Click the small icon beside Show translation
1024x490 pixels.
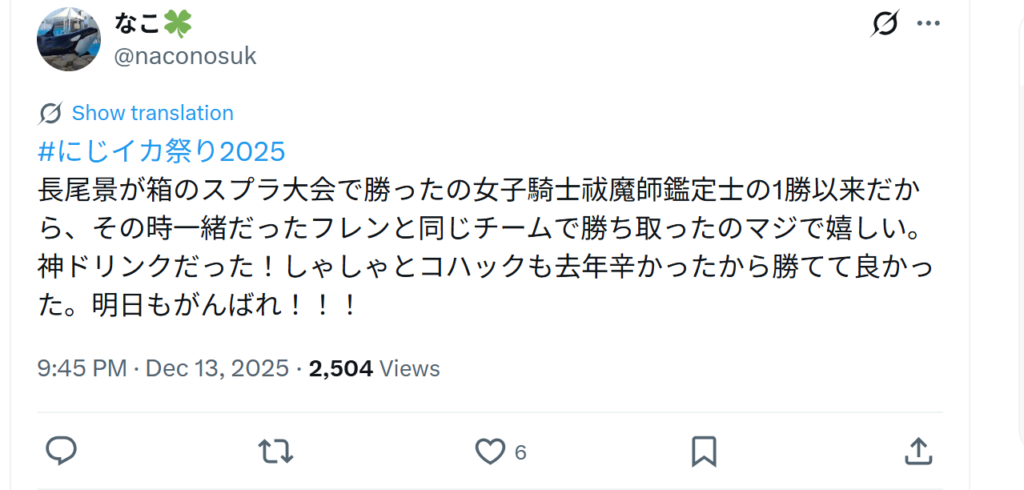coord(51,113)
